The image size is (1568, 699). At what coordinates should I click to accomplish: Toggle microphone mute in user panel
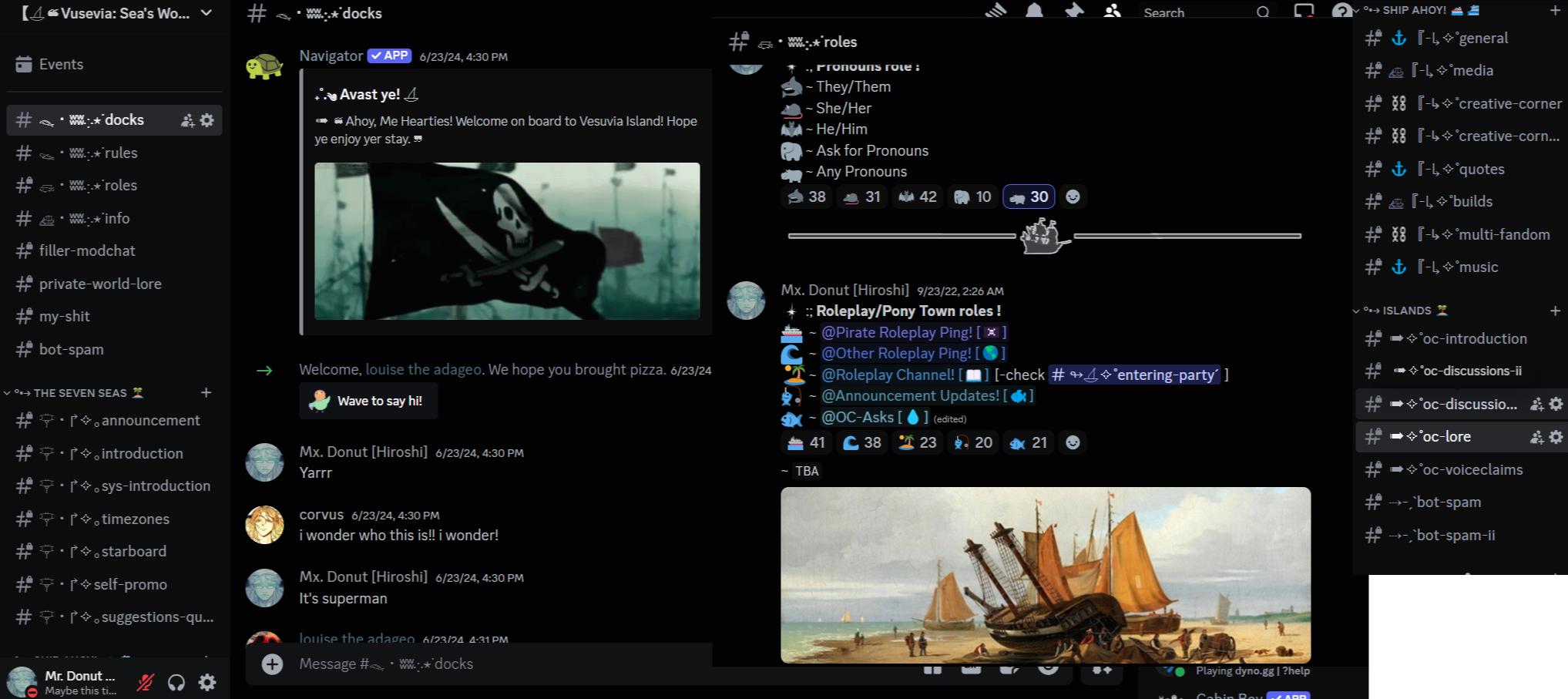click(x=145, y=682)
